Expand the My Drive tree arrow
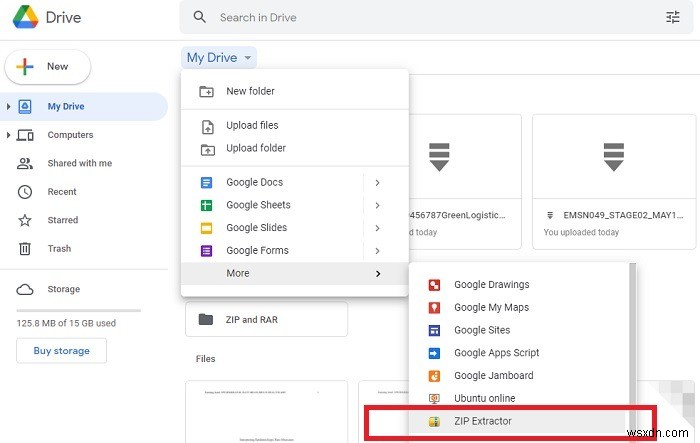700x443 pixels. 8,106
